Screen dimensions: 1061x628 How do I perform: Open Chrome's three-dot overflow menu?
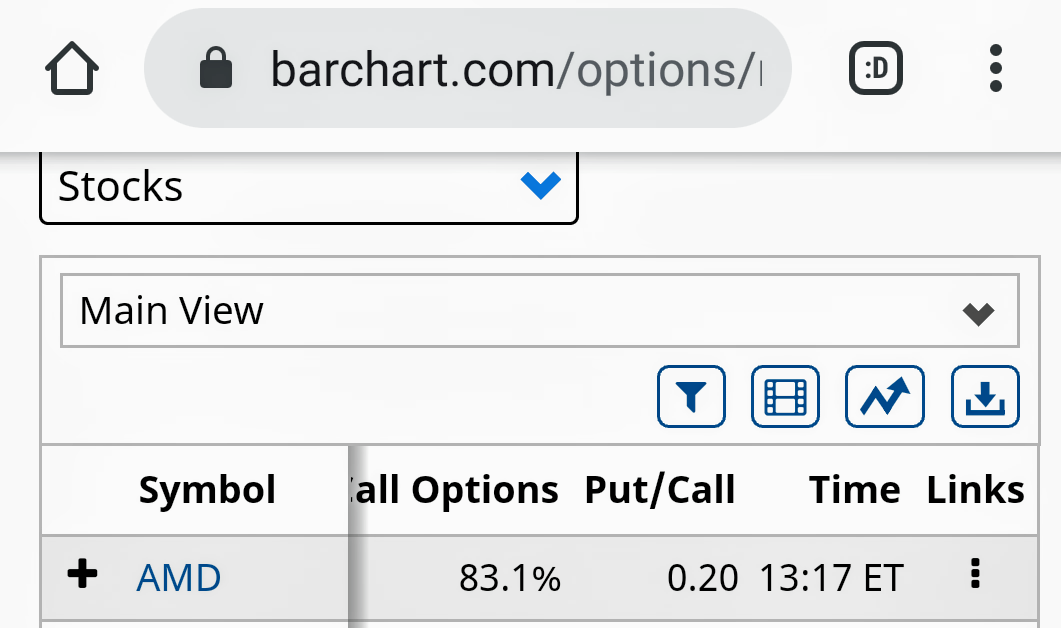tap(994, 69)
